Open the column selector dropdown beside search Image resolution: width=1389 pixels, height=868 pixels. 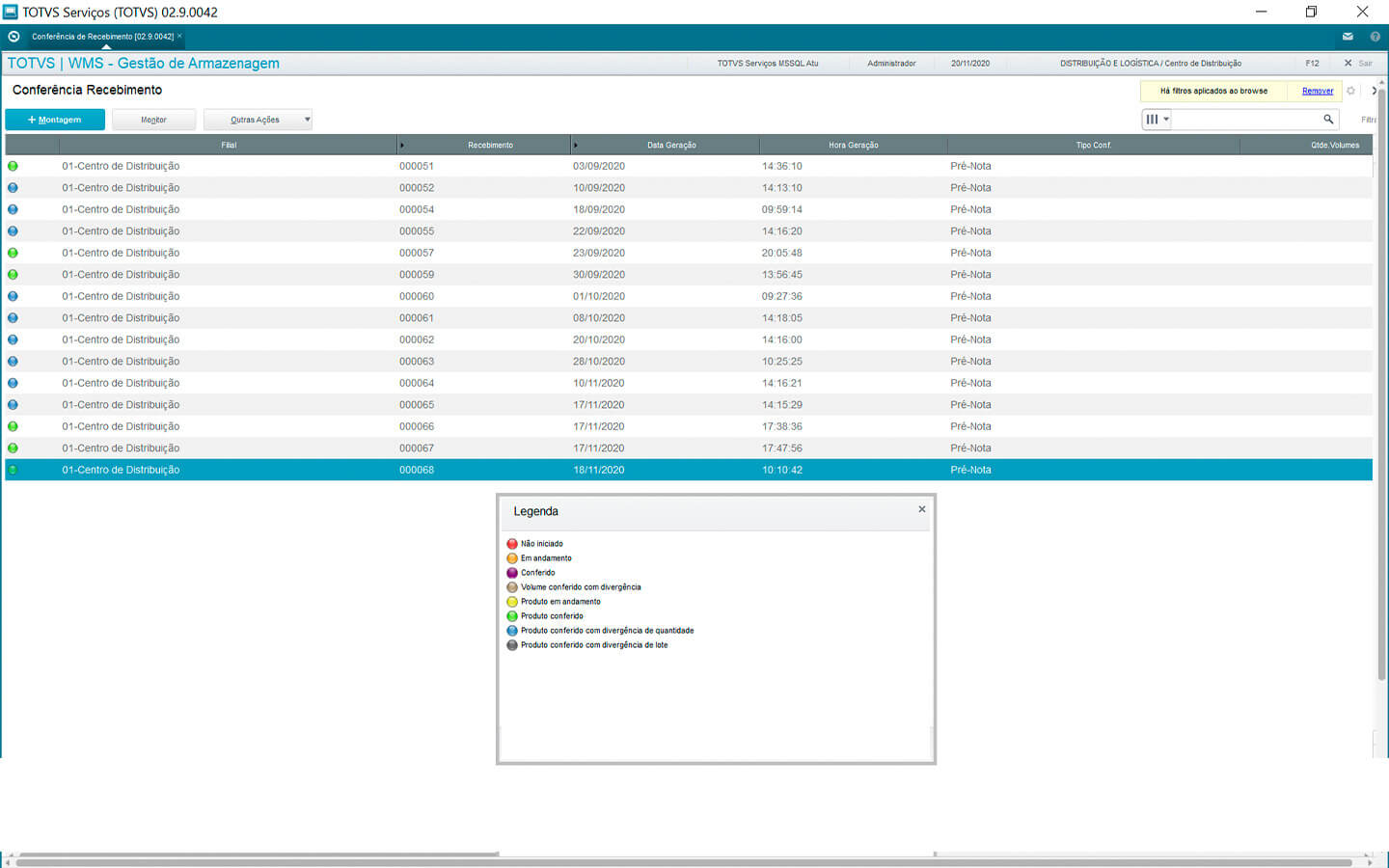[x=1156, y=120]
